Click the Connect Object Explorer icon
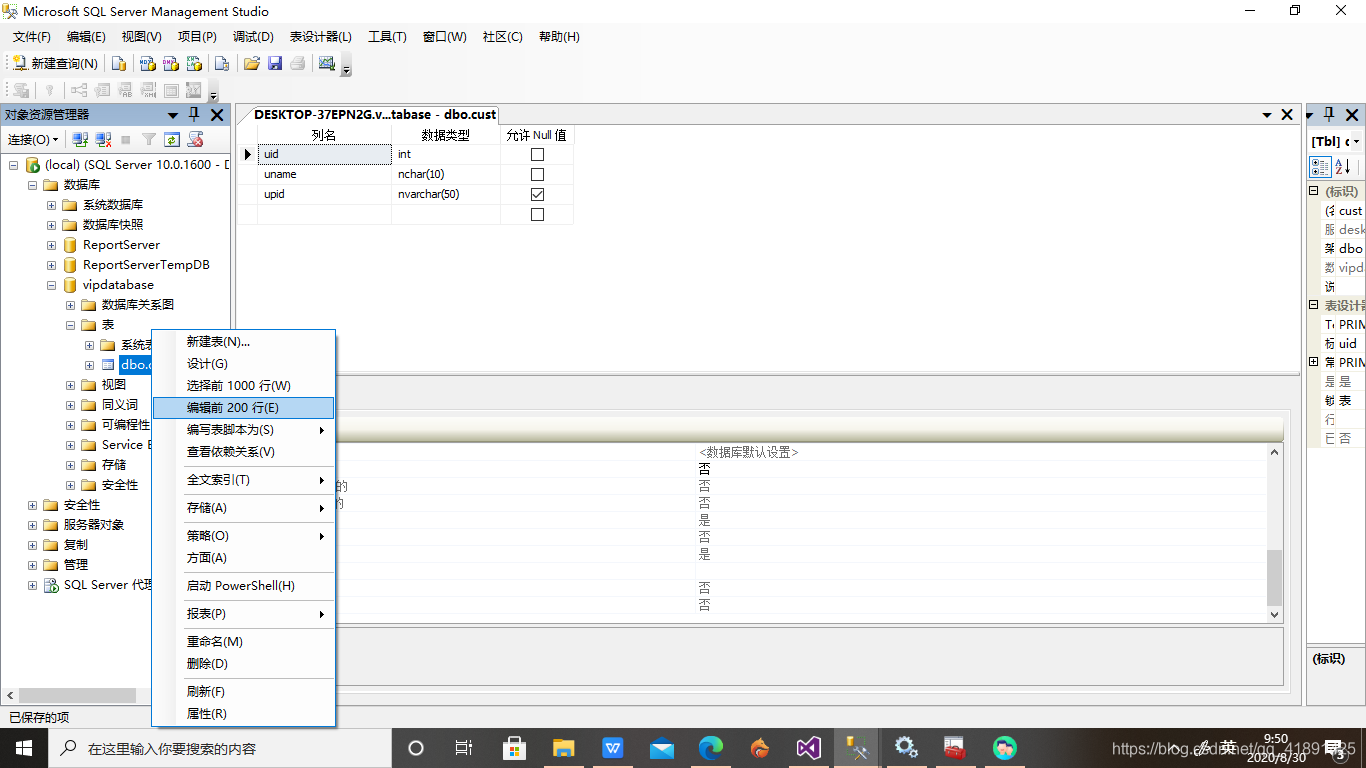 [x=80, y=139]
